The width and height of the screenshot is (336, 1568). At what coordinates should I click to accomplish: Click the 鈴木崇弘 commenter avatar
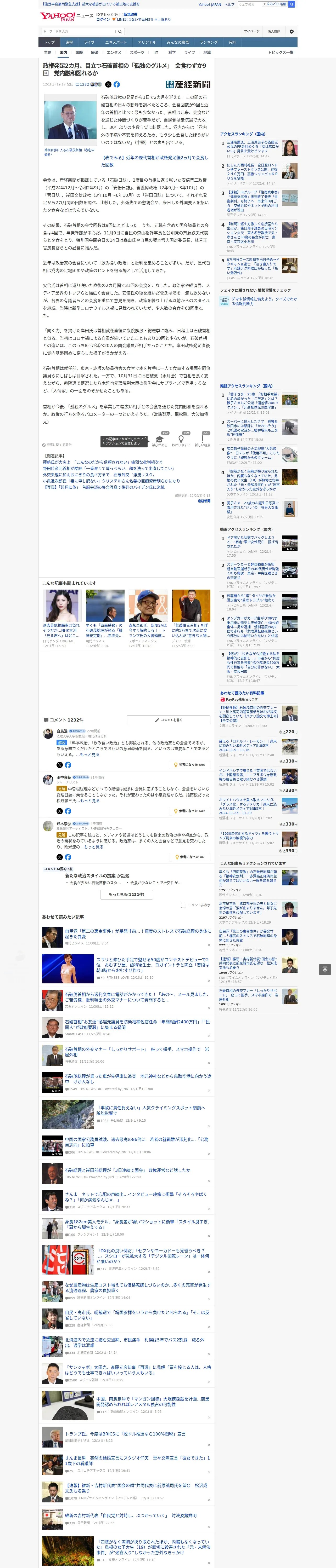(x=48, y=827)
